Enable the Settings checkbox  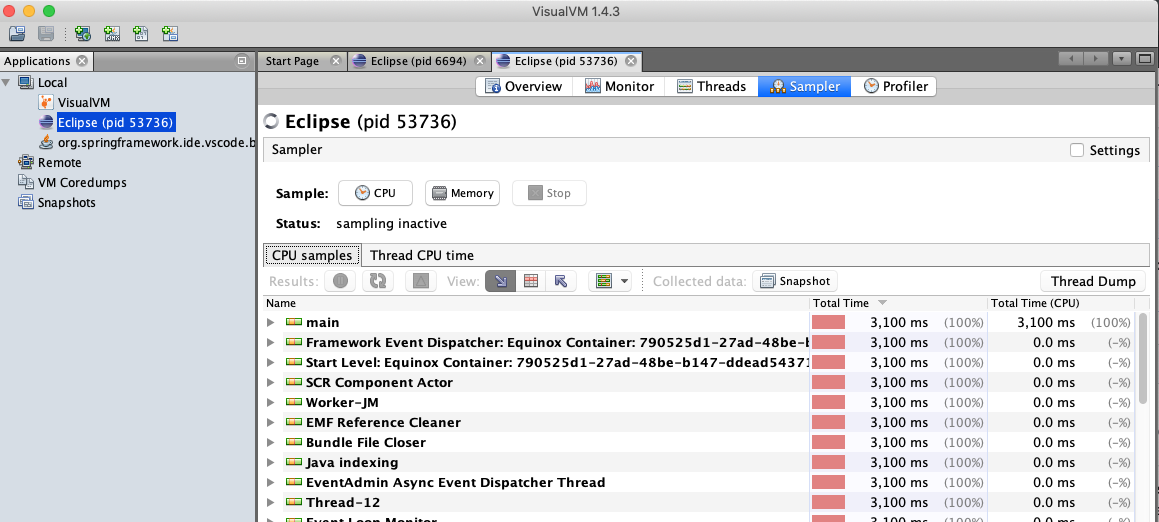[1077, 150]
